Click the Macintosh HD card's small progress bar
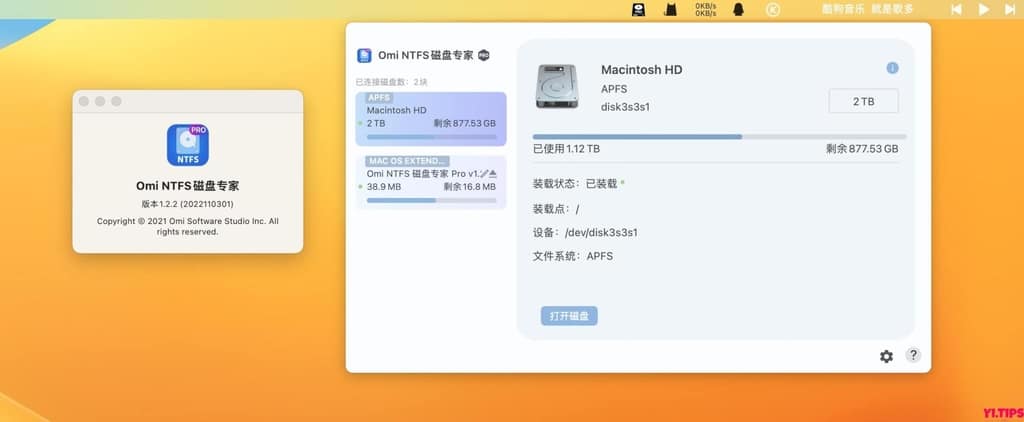1024x422 pixels. 432,137
